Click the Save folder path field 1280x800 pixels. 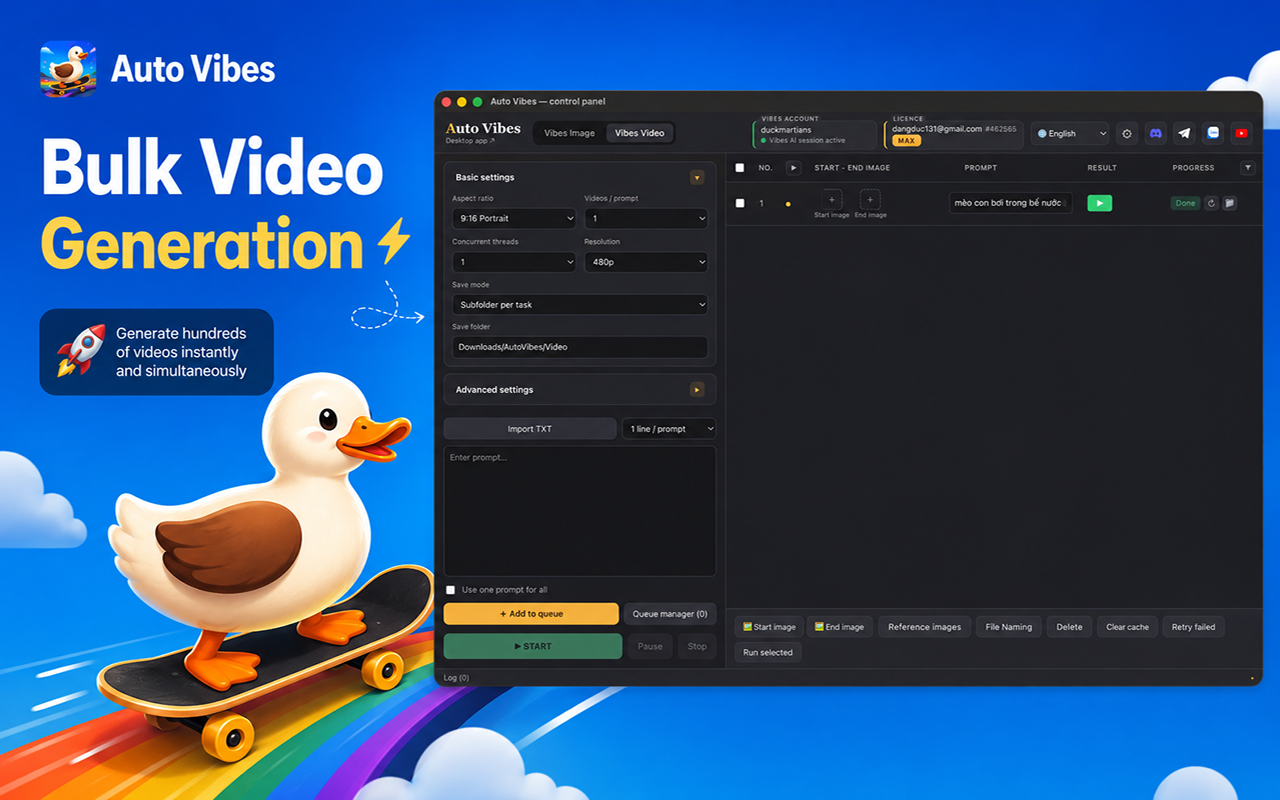point(580,347)
